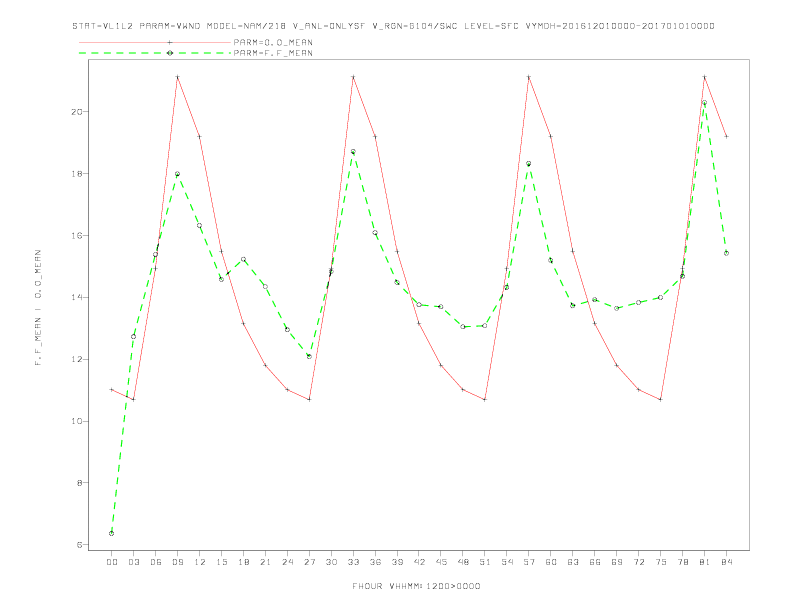Click the x-axis tick label 57

pyautogui.click(x=529, y=562)
